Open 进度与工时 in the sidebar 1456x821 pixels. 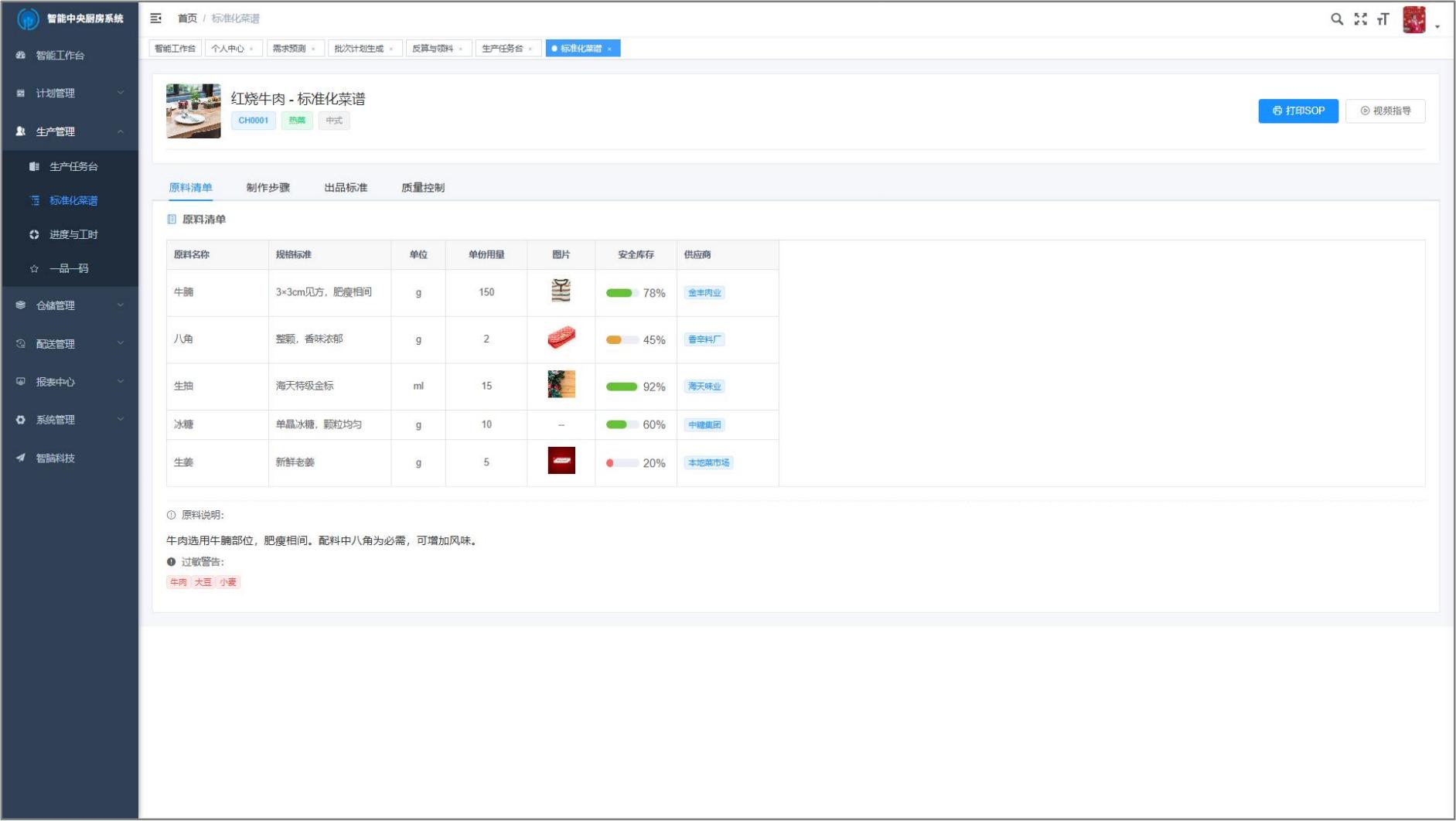(x=73, y=235)
